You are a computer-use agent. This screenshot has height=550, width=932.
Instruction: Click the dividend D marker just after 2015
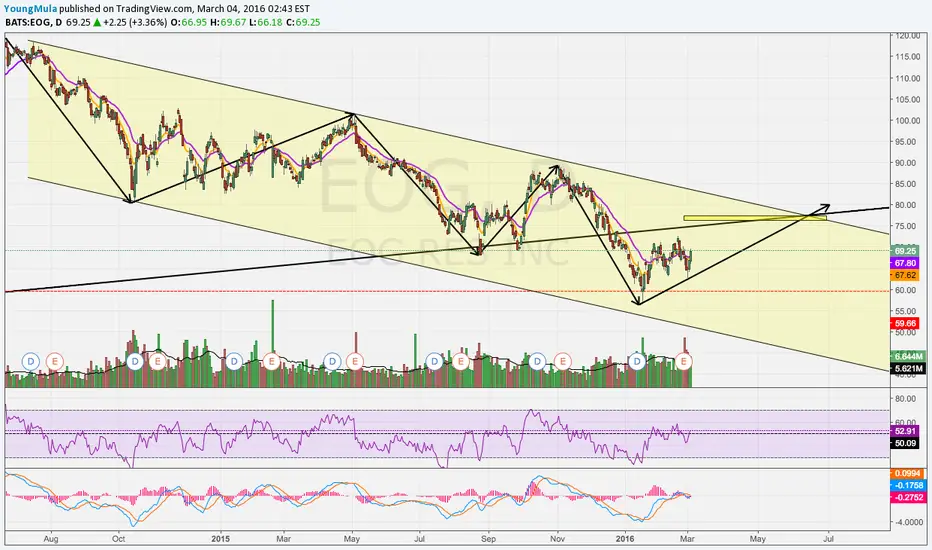[x=234, y=361]
